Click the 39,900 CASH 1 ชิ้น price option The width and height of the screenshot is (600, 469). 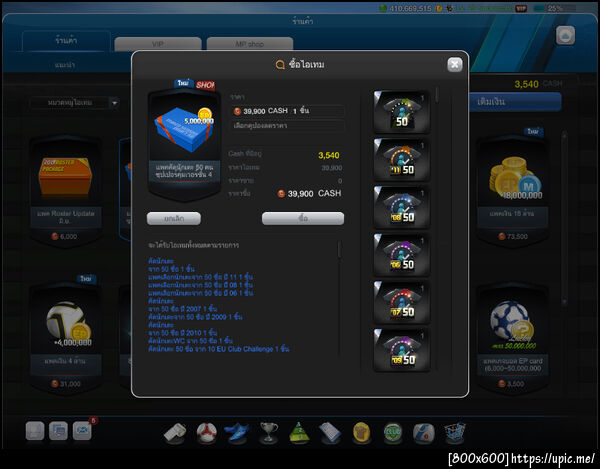pos(287,111)
